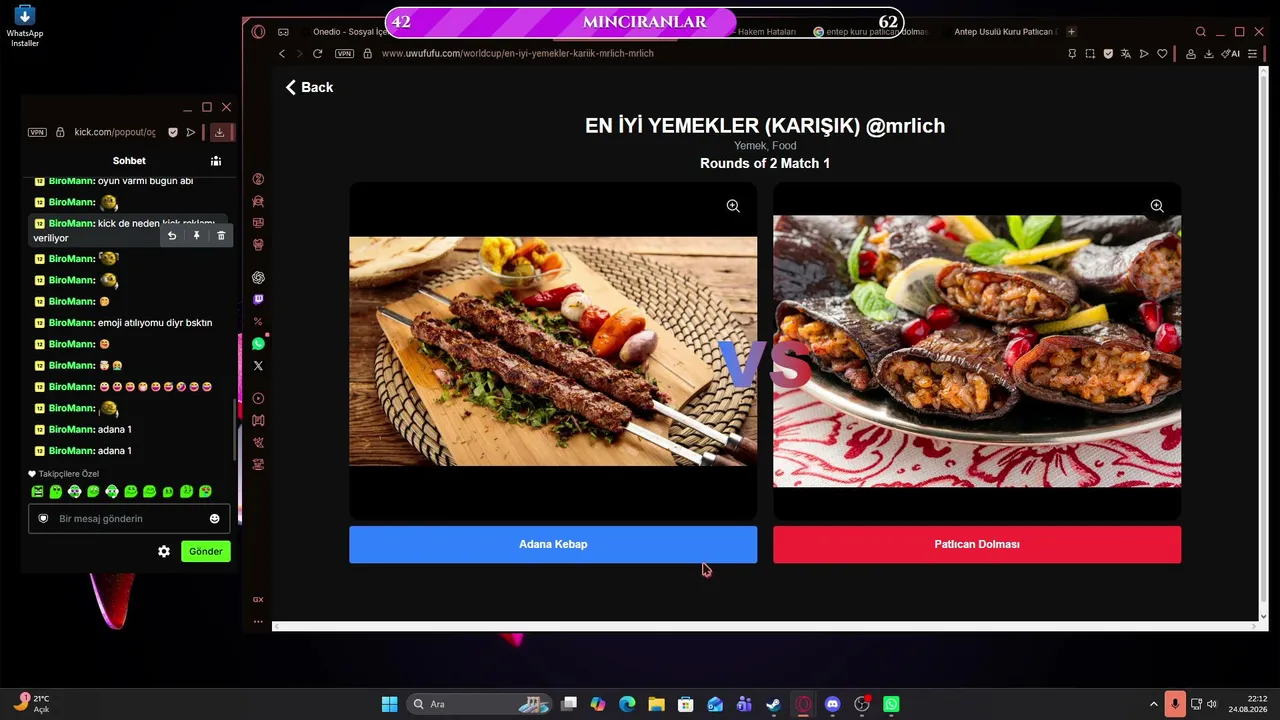The height and width of the screenshot is (720, 1280).
Task: Open the player icon in Opera sidebar
Action: click(x=258, y=398)
